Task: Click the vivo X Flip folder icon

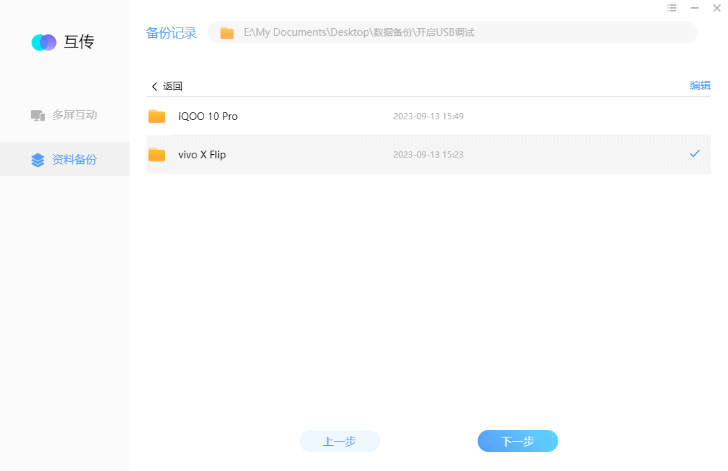Action: click(x=157, y=155)
